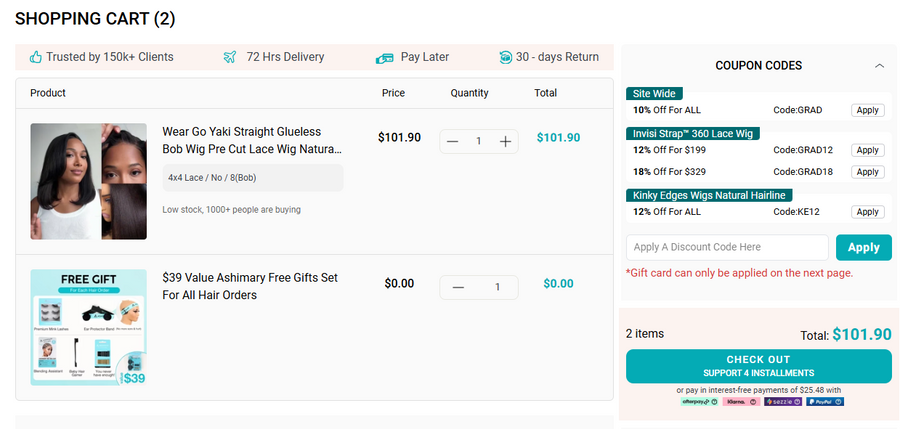This screenshot has width=900, height=429.
Task: Decrease quantity of Ashimary Free Gifts Set
Action: coord(458,288)
